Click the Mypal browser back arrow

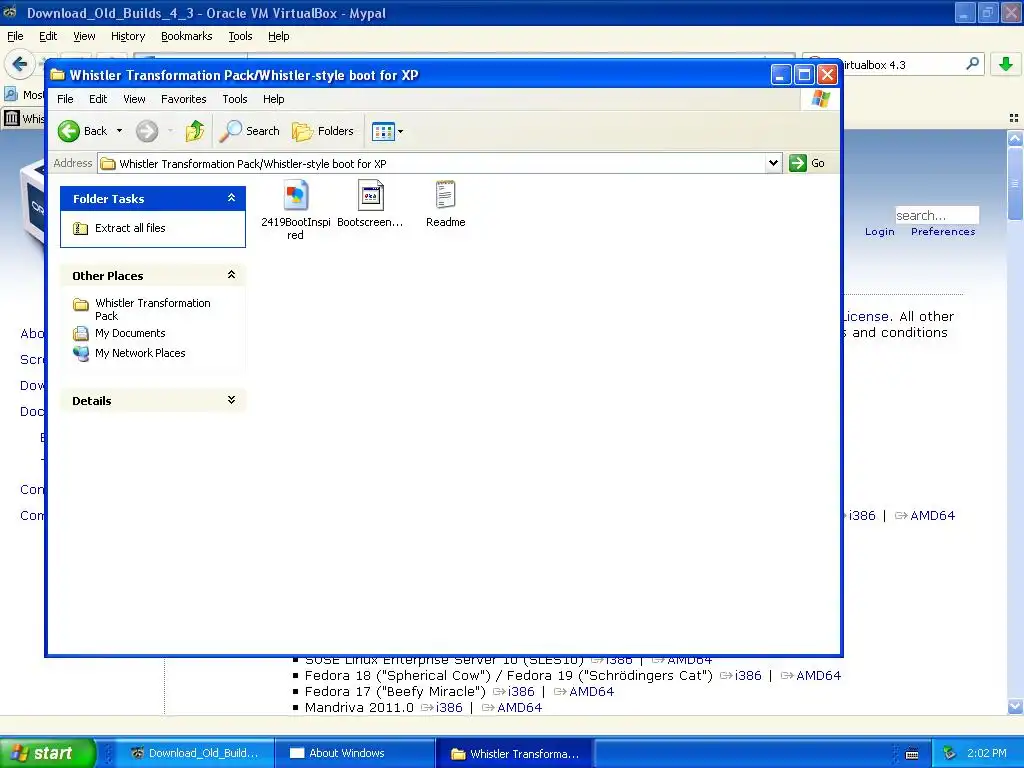20,64
